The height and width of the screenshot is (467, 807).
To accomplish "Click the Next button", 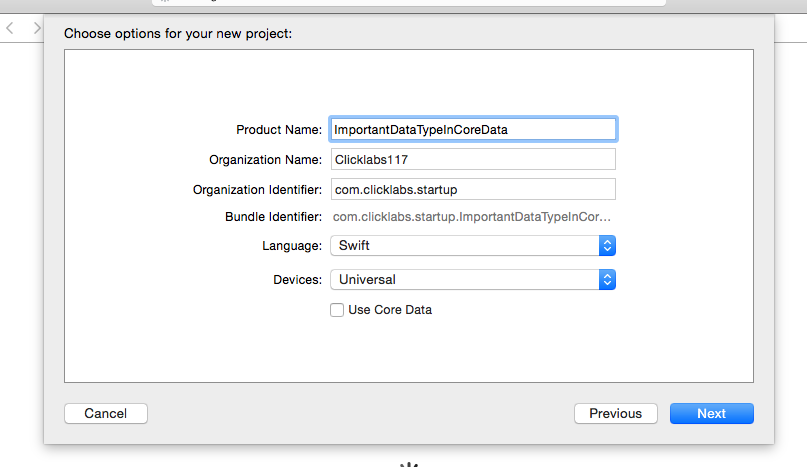I will [711, 413].
